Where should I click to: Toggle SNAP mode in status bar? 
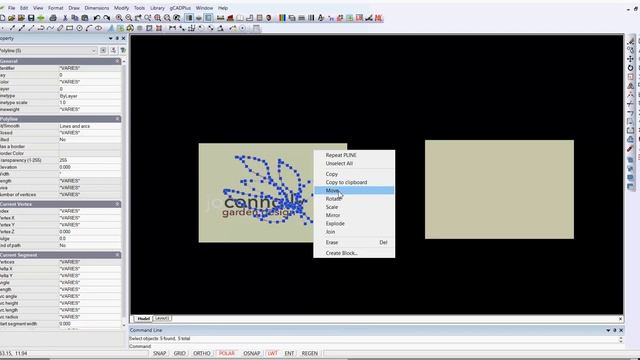[x=160, y=353]
